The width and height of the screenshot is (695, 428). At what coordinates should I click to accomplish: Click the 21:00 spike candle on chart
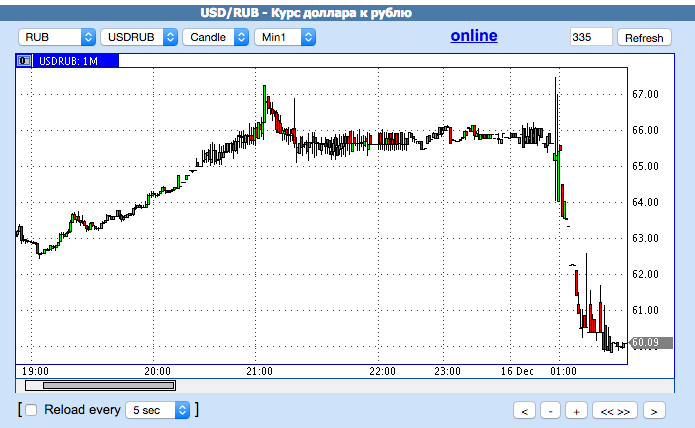pyautogui.click(x=265, y=104)
